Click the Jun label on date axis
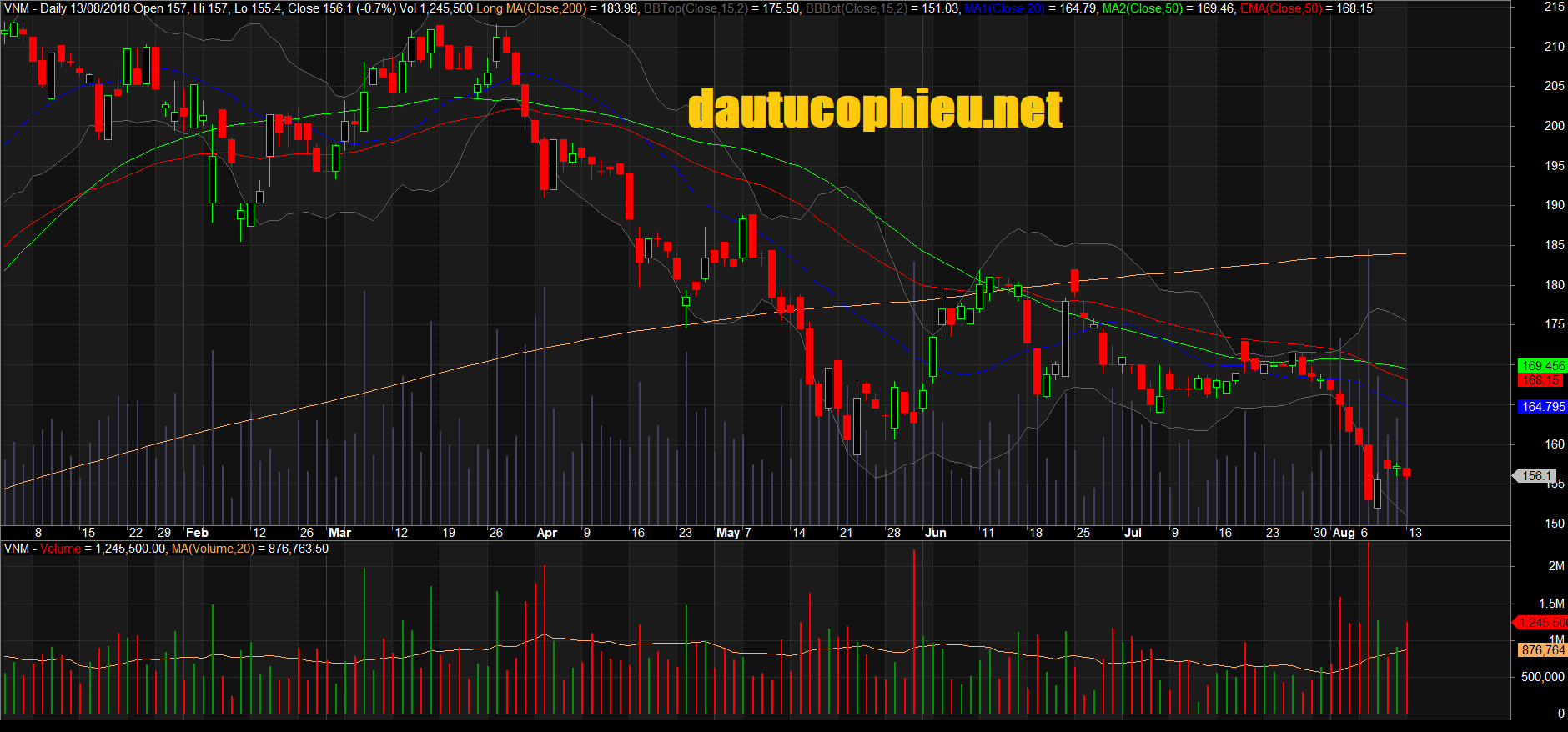The image size is (1568, 732). point(936,533)
